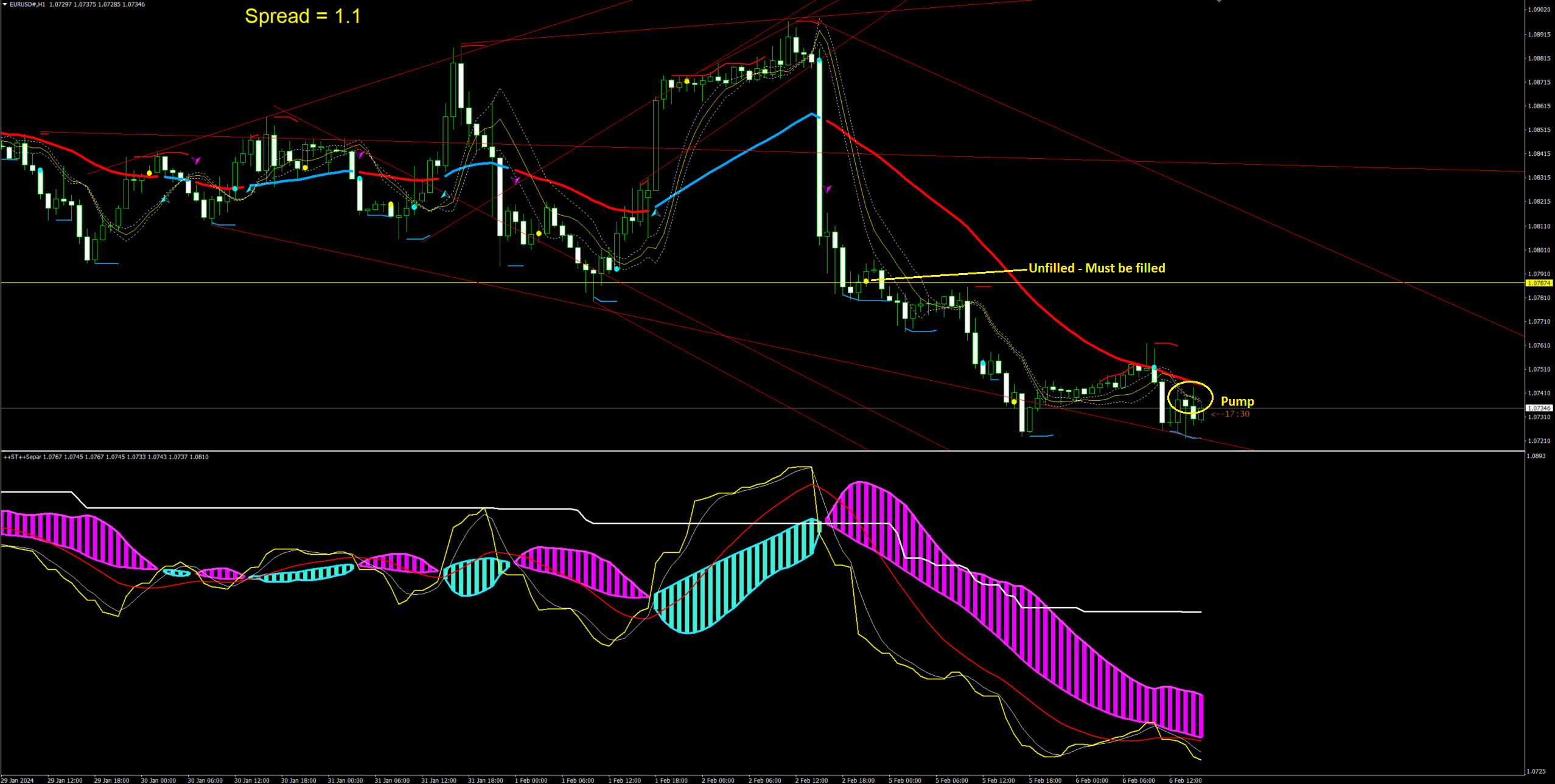Open the dropdown triangle beside EURUSD#,H1
Screen dimensions: 1555x784
(x=5, y=4)
